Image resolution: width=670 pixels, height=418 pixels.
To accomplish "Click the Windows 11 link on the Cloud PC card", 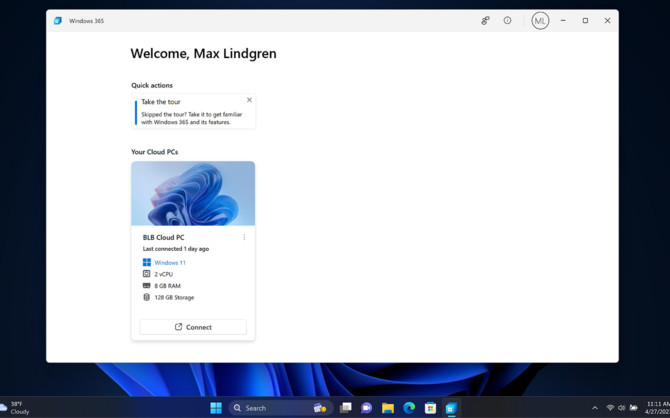I will click(x=170, y=262).
